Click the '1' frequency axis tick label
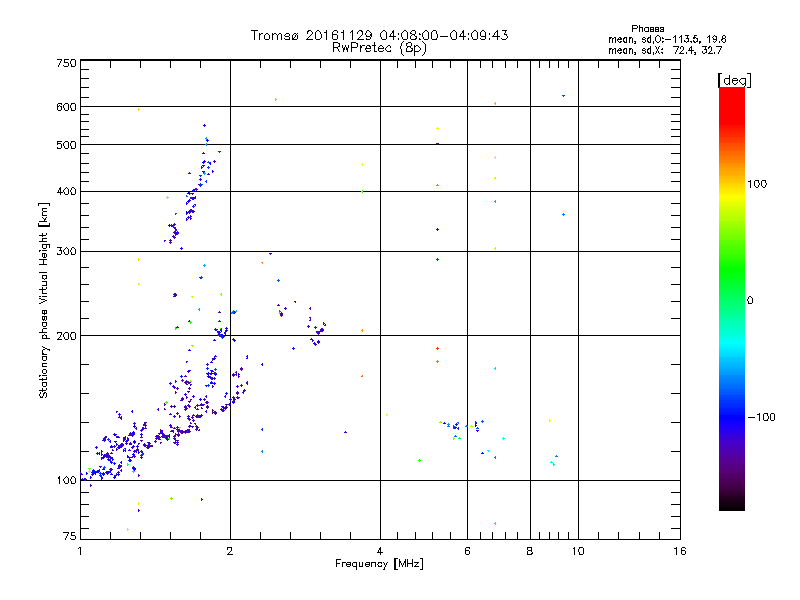 pyautogui.click(x=80, y=551)
